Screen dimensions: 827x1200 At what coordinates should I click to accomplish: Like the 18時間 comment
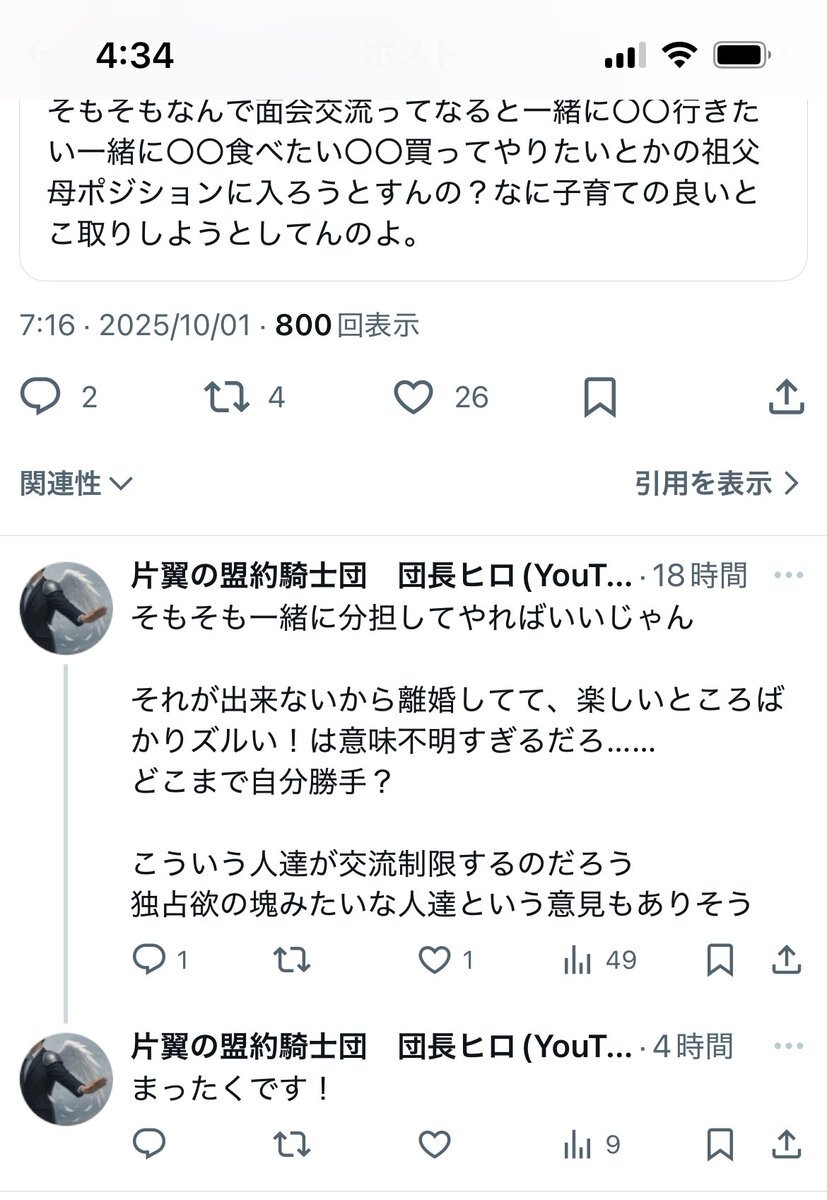tap(434, 961)
